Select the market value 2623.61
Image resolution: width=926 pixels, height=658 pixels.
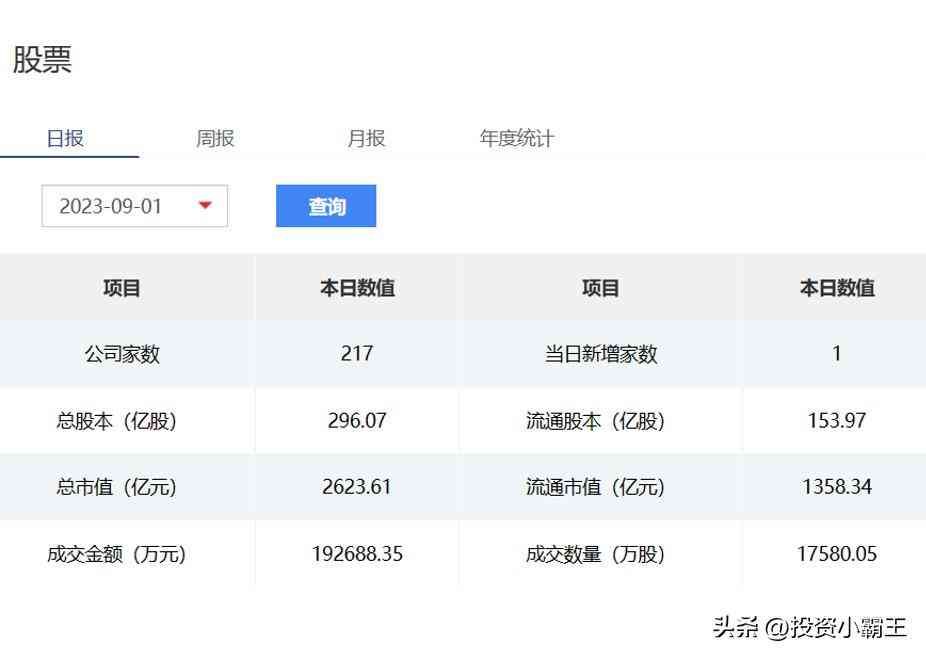coord(356,487)
